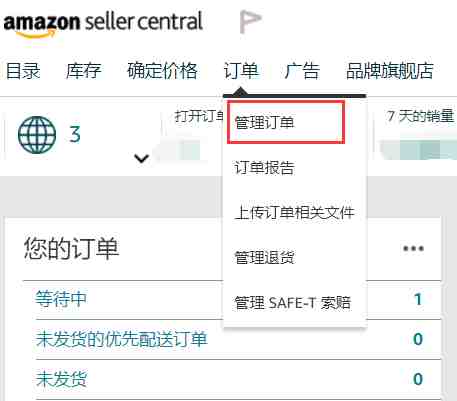Select 订单报告 from the dropdown
The image size is (457, 401).
click(264, 168)
